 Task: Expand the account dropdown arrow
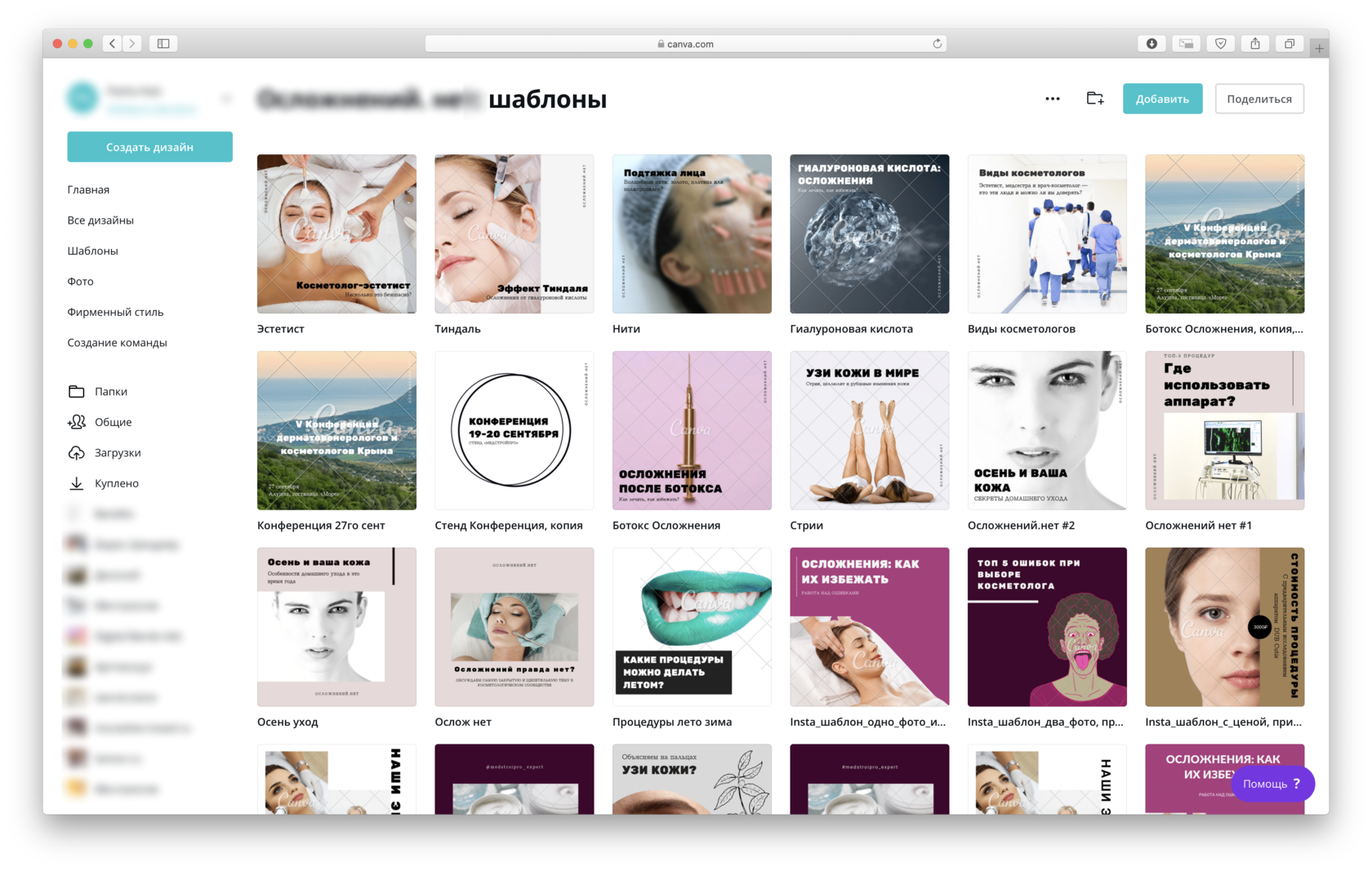[226, 99]
